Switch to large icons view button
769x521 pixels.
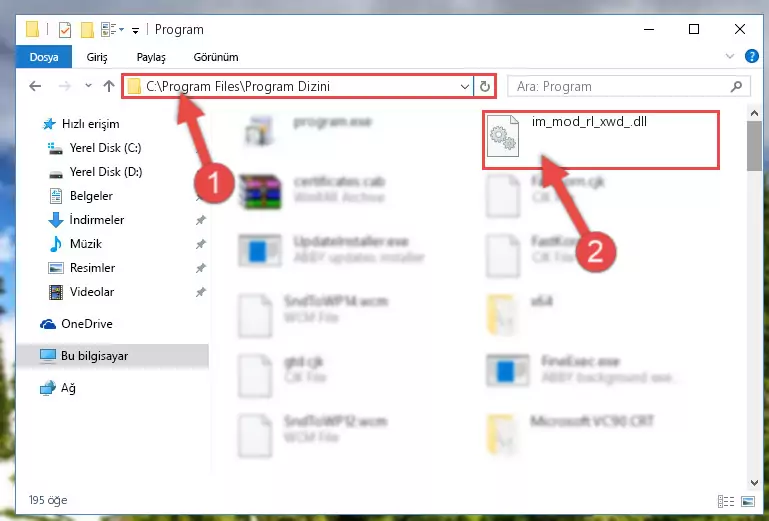pos(748,501)
